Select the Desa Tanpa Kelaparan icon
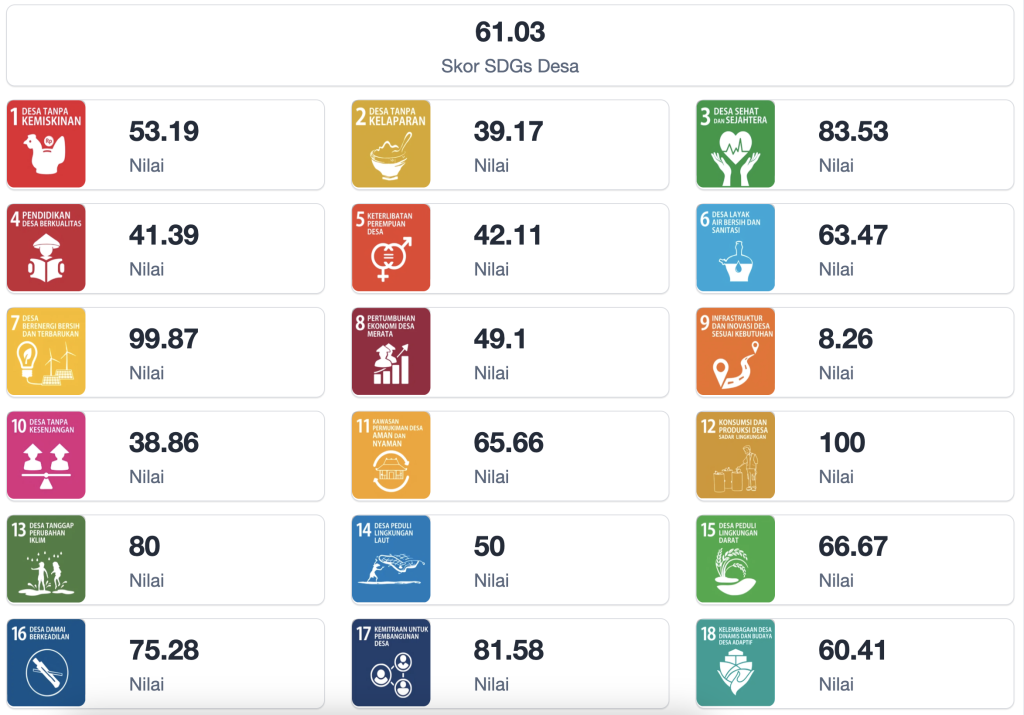Viewport: 1024px width, 715px height. (x=391, y=144)
